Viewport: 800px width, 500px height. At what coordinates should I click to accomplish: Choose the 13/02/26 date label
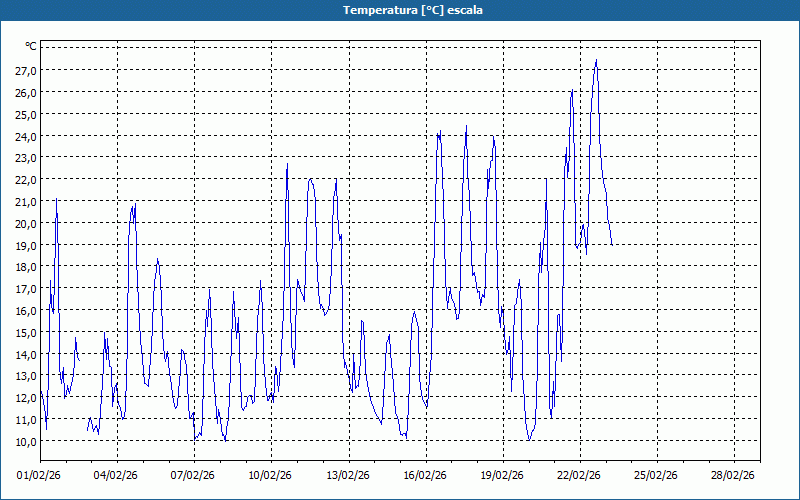[348, 476]
